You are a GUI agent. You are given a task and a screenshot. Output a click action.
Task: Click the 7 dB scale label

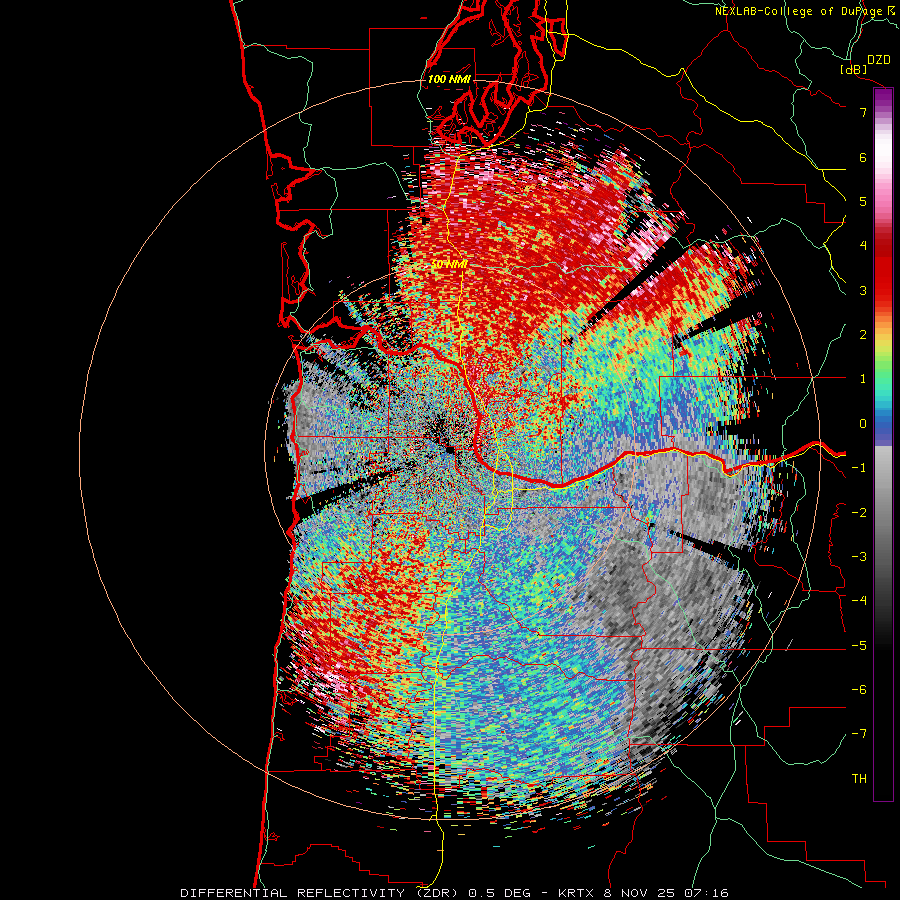863,112
